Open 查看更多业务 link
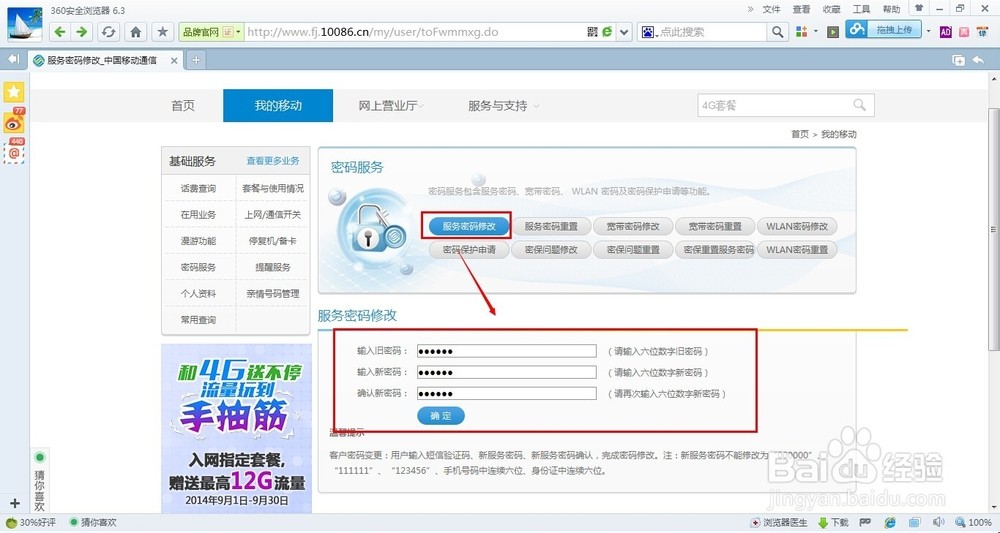Screen dimensions: 1000x533 coord(273,161)
